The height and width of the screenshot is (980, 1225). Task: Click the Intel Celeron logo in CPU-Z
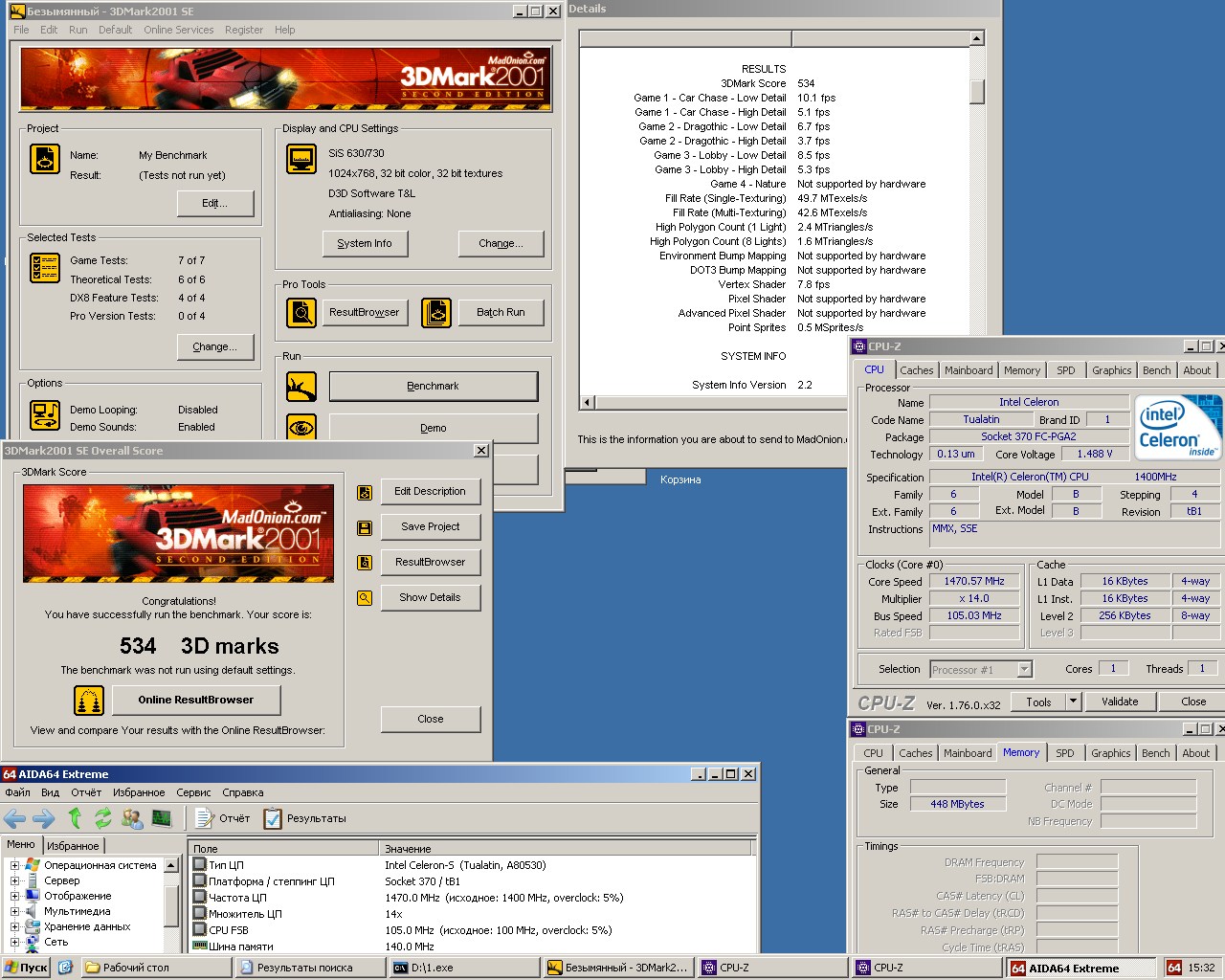(1179, 427)
